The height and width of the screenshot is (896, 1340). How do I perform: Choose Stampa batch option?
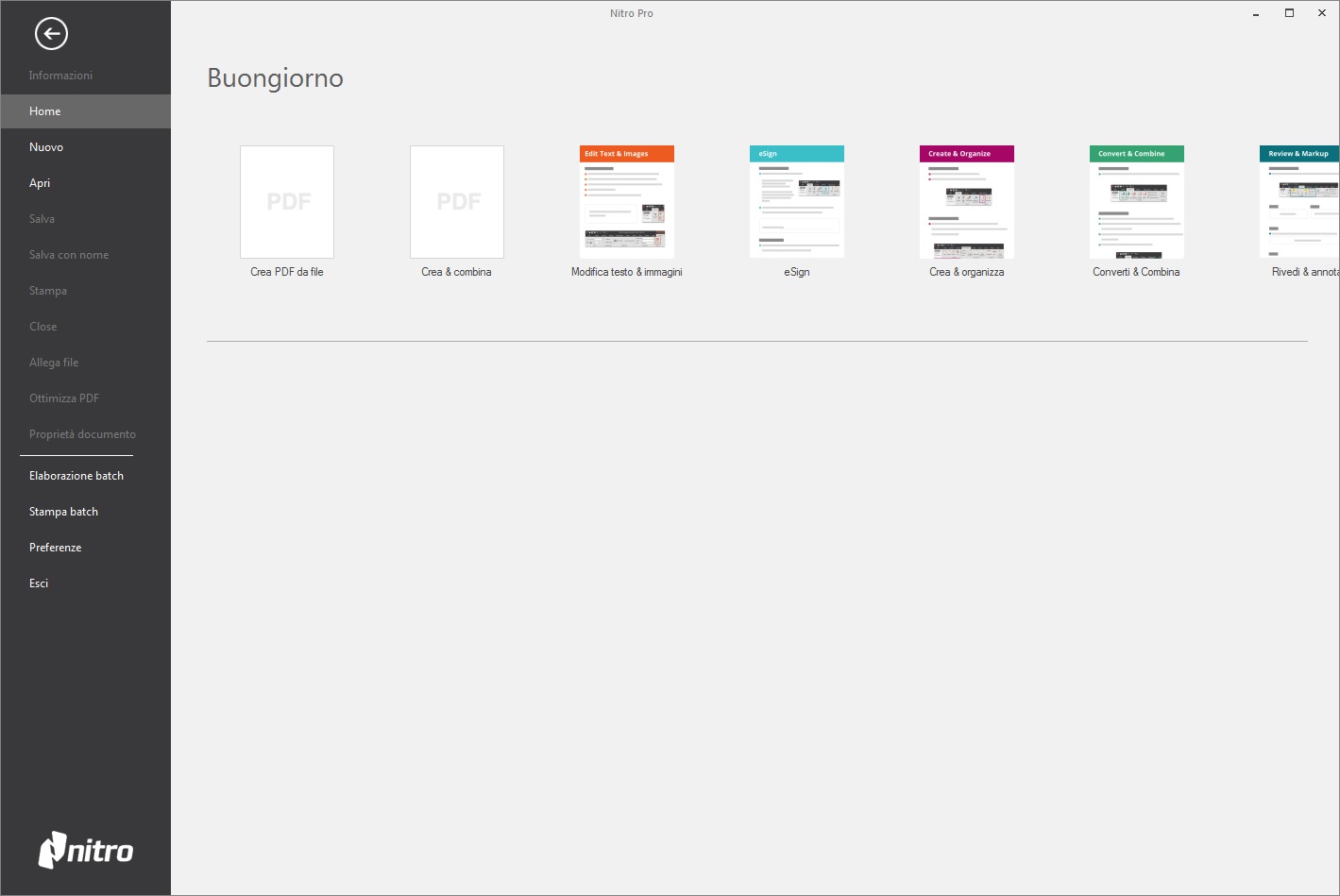[x=85, y=512]
